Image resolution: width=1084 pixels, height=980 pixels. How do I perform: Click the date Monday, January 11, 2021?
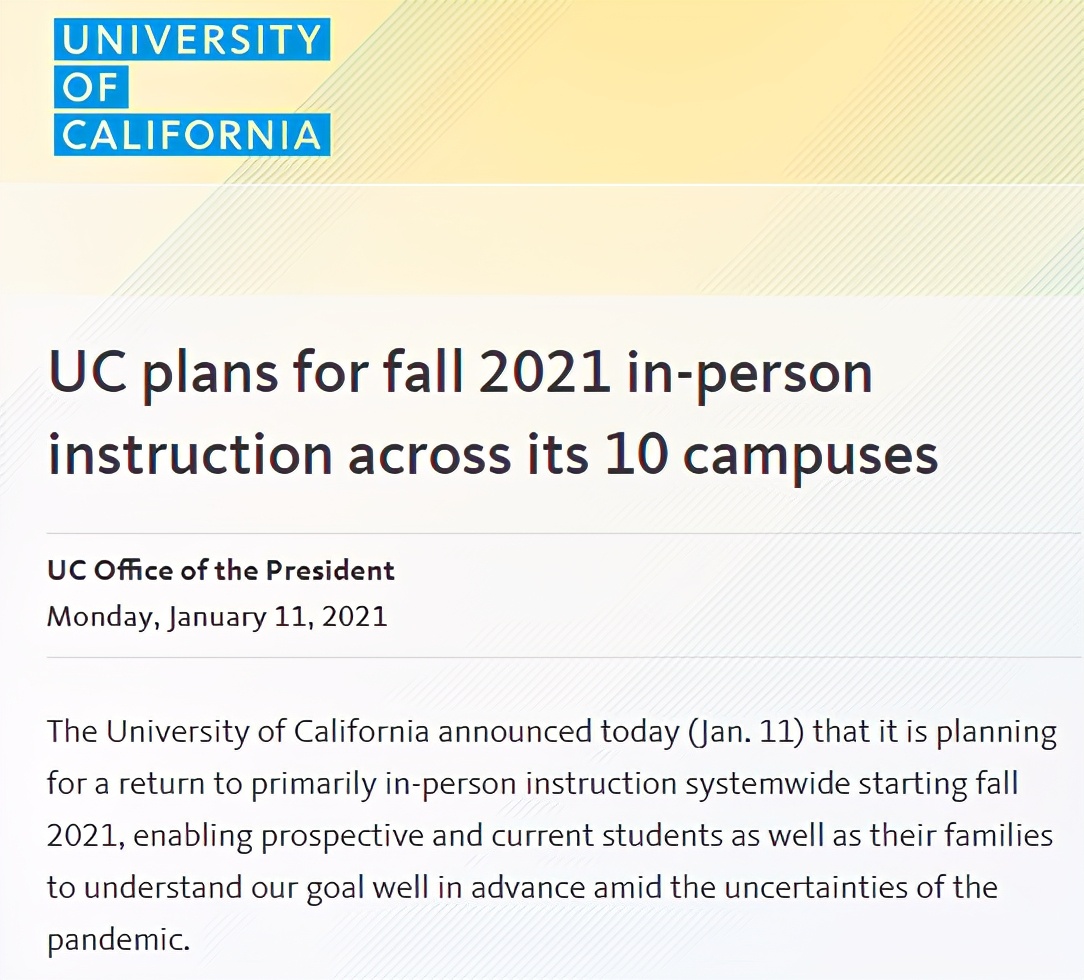217,616
